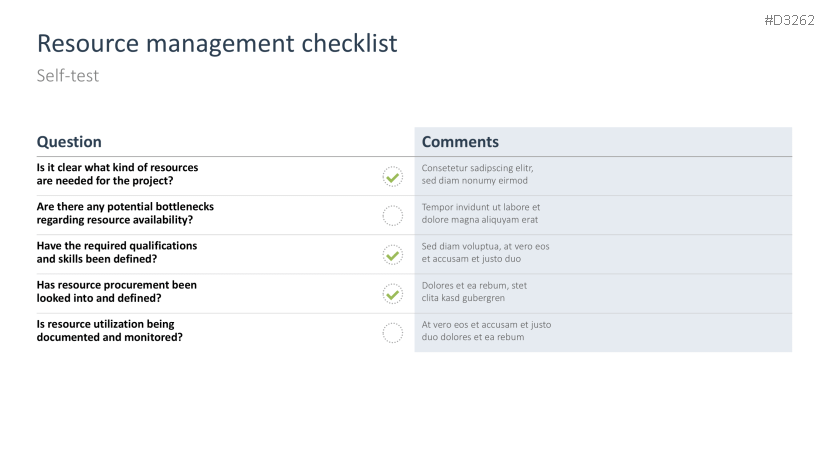Click the #D3262 slide code
The height and width of the screenshot is (466, 829).
tap(791, 21)
